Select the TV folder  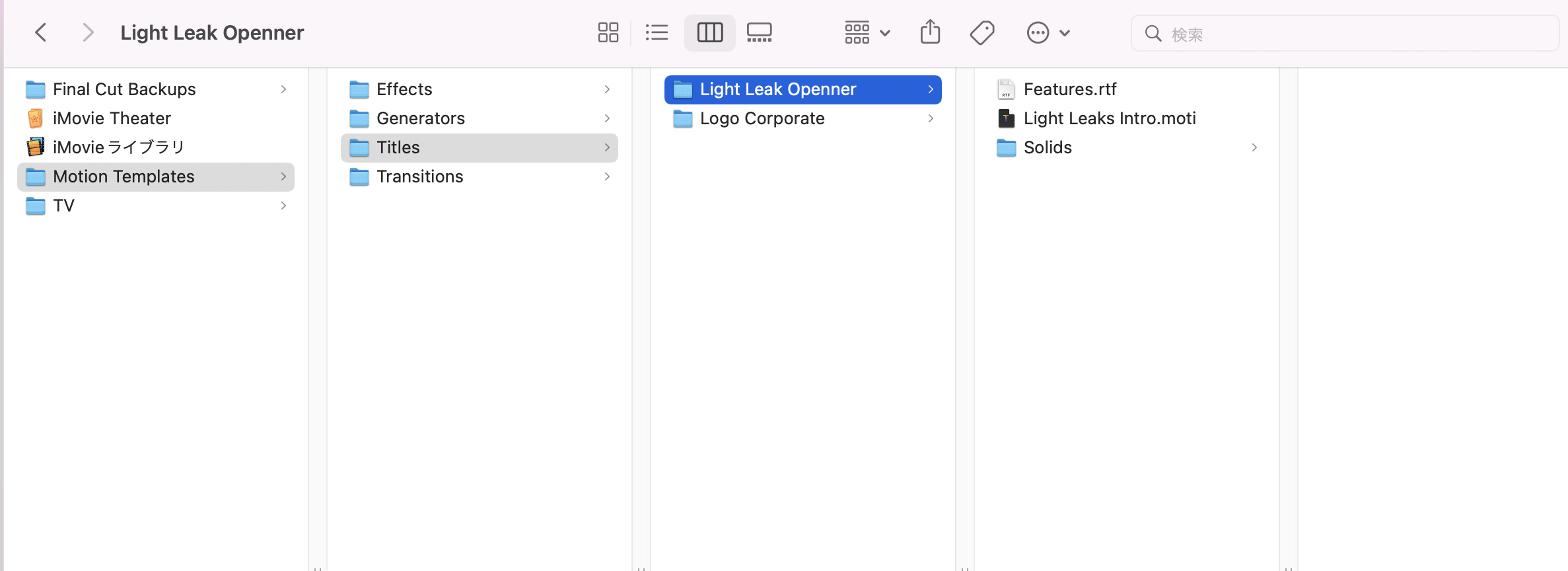pos(156,206)
